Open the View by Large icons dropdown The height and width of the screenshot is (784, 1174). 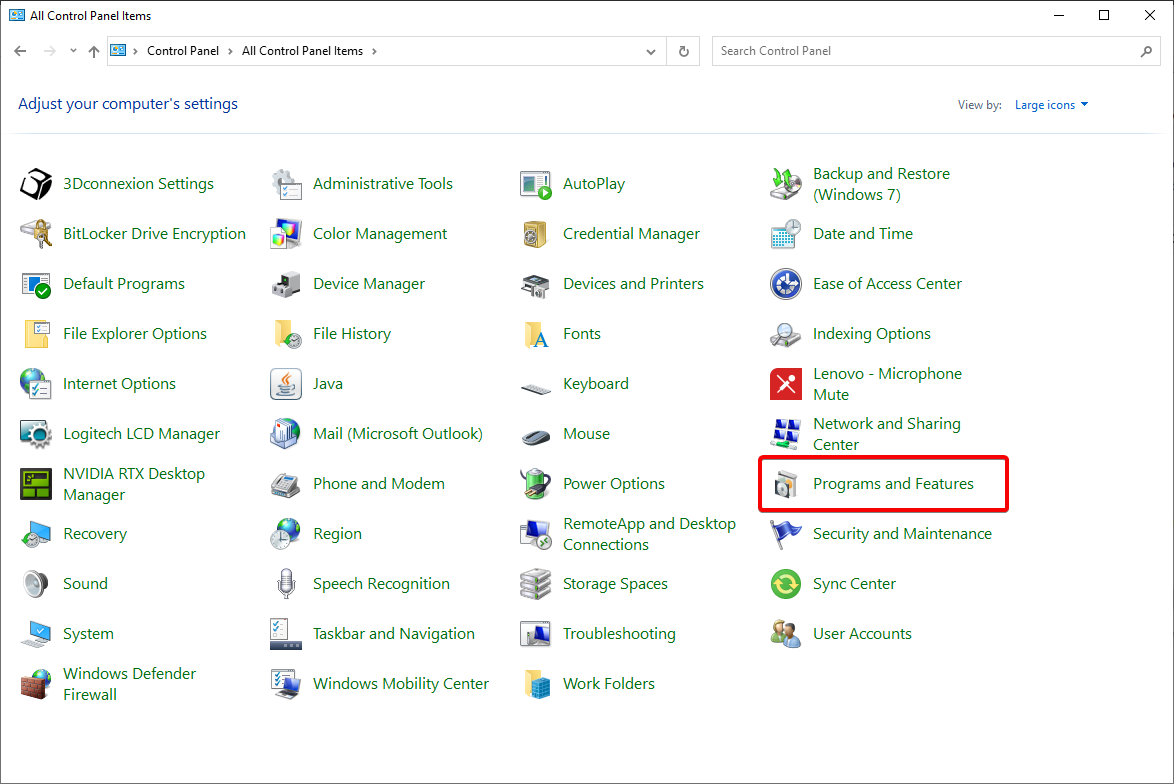1051,105
